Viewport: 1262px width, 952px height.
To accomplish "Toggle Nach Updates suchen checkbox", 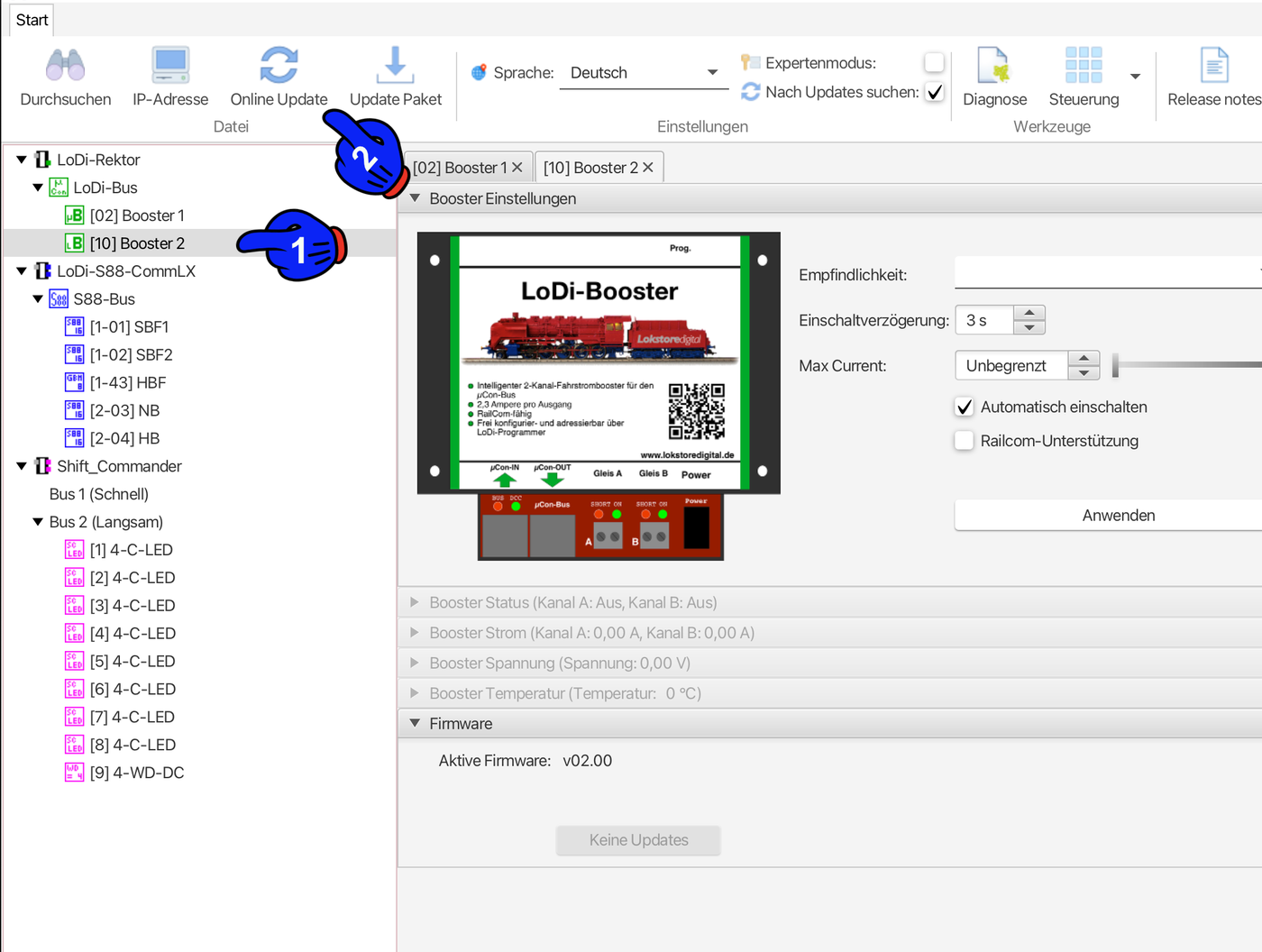I will click(x=935, y=92).
